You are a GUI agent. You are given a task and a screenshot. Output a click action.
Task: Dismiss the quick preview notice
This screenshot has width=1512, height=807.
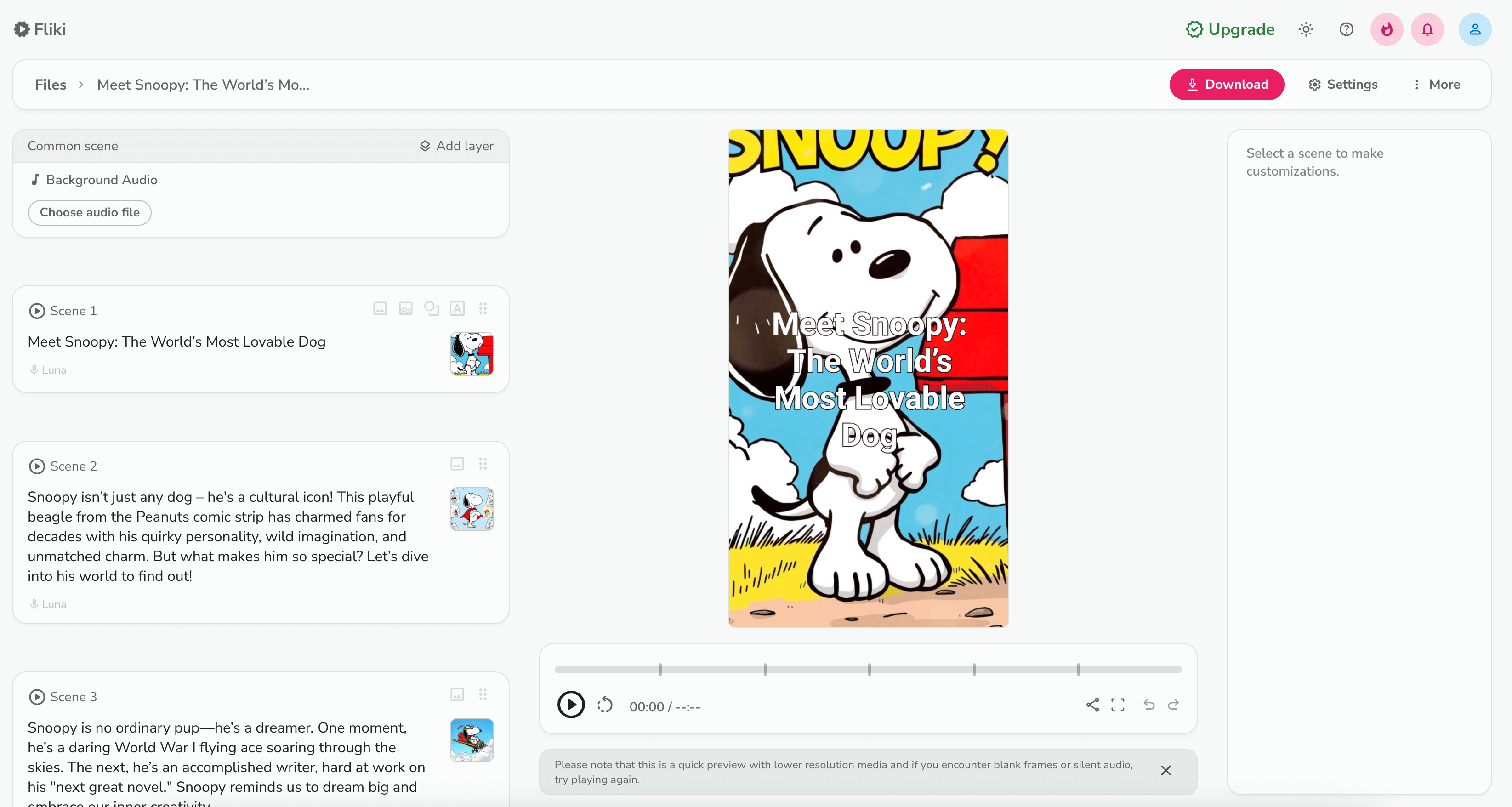1166,771
